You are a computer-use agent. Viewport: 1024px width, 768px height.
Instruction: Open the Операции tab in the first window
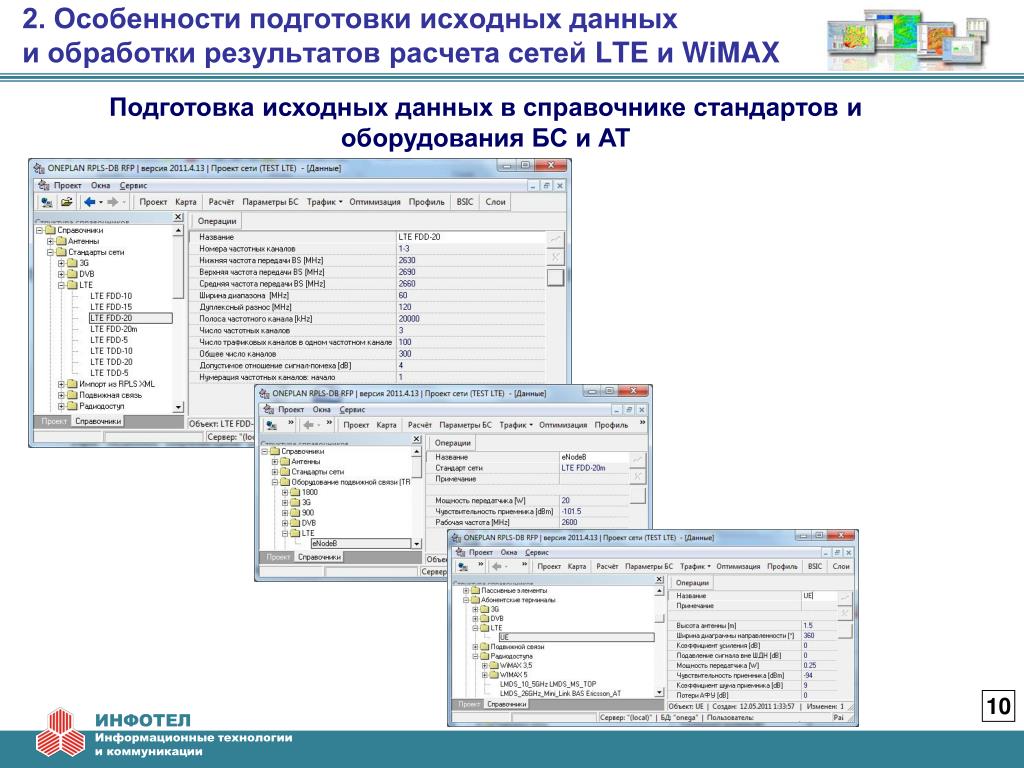click(x=217, y=221)
